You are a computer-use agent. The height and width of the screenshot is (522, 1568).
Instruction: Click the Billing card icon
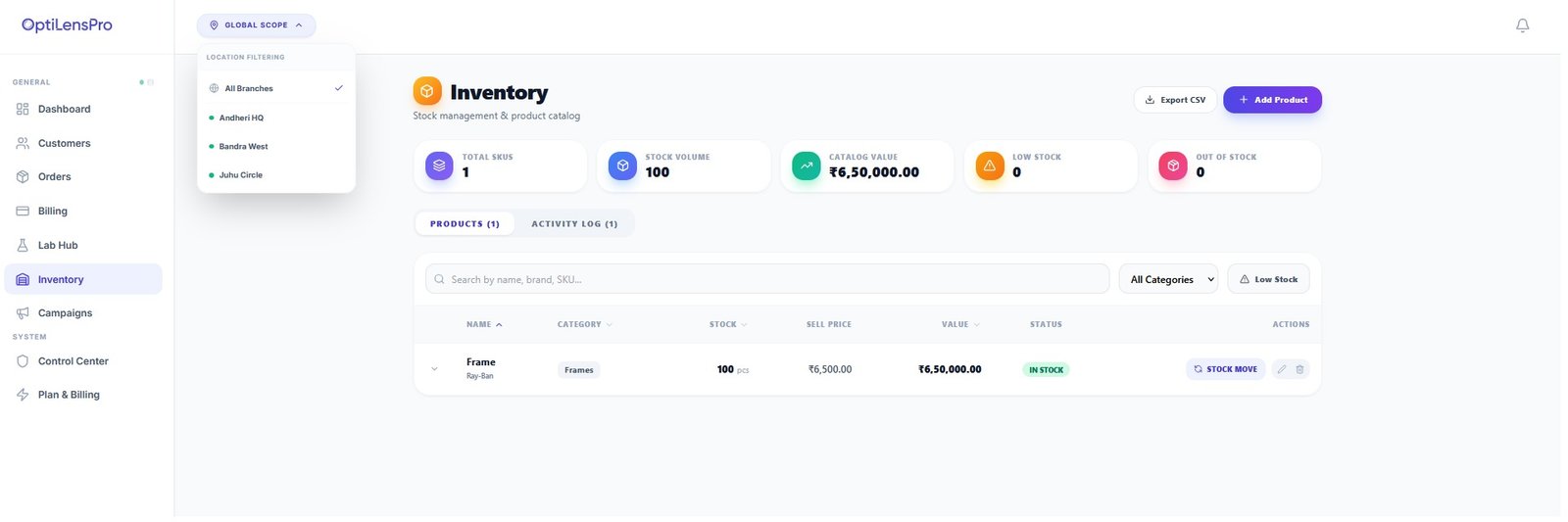23,211
